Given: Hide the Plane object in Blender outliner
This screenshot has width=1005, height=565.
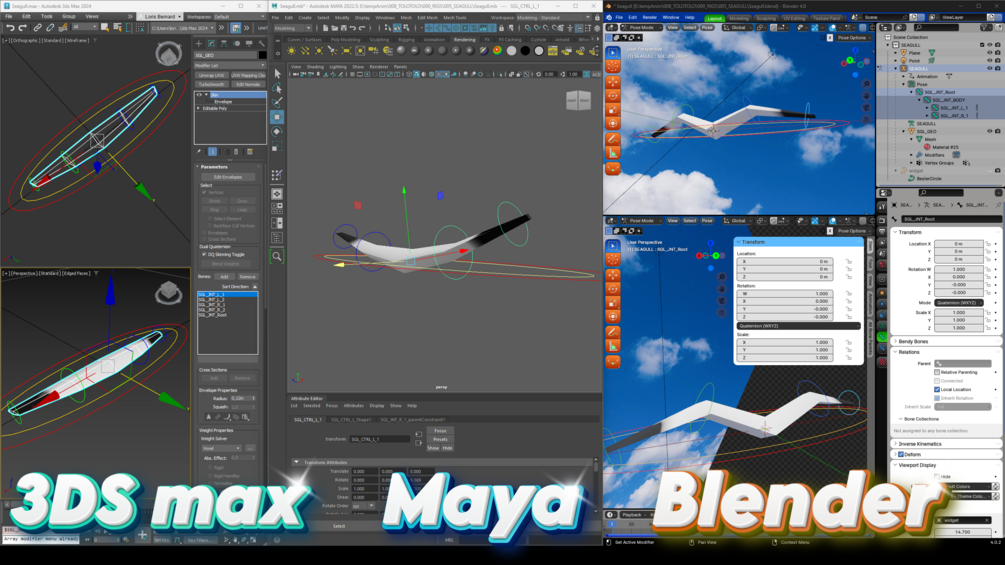Looking at the screenshot, I should pos(990,53).
